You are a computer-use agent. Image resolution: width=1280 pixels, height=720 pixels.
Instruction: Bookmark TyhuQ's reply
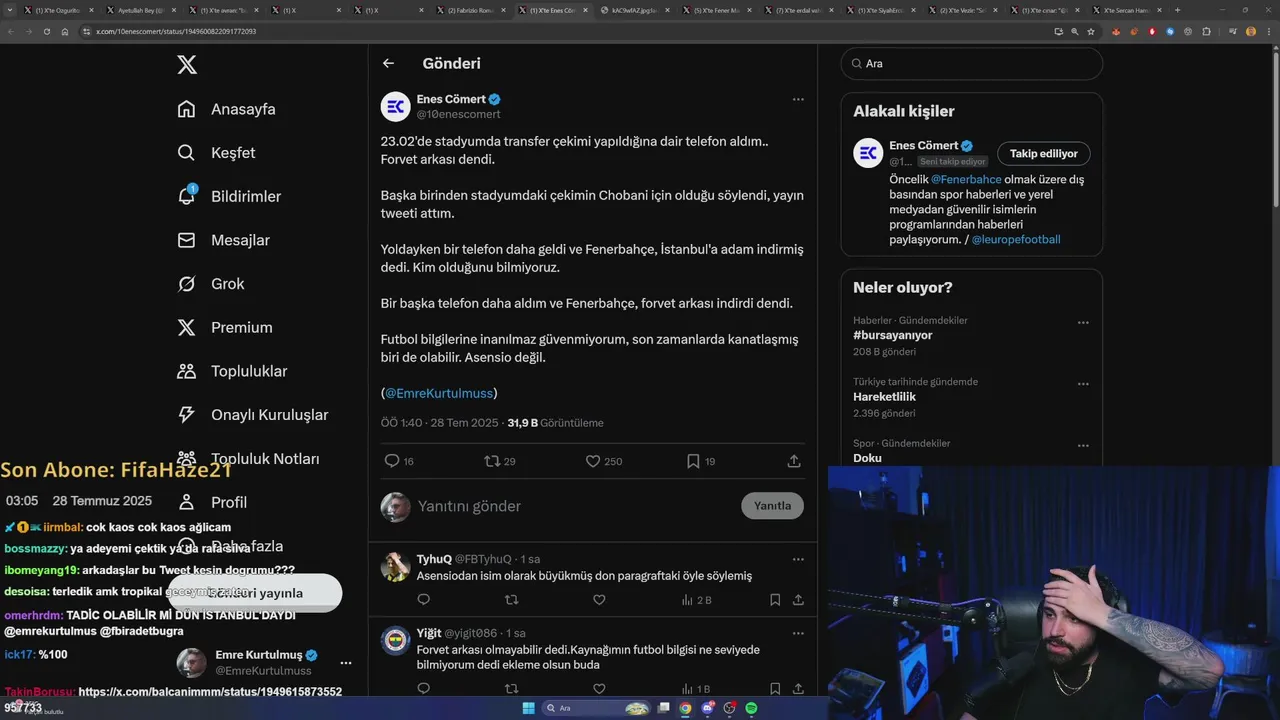775,600
